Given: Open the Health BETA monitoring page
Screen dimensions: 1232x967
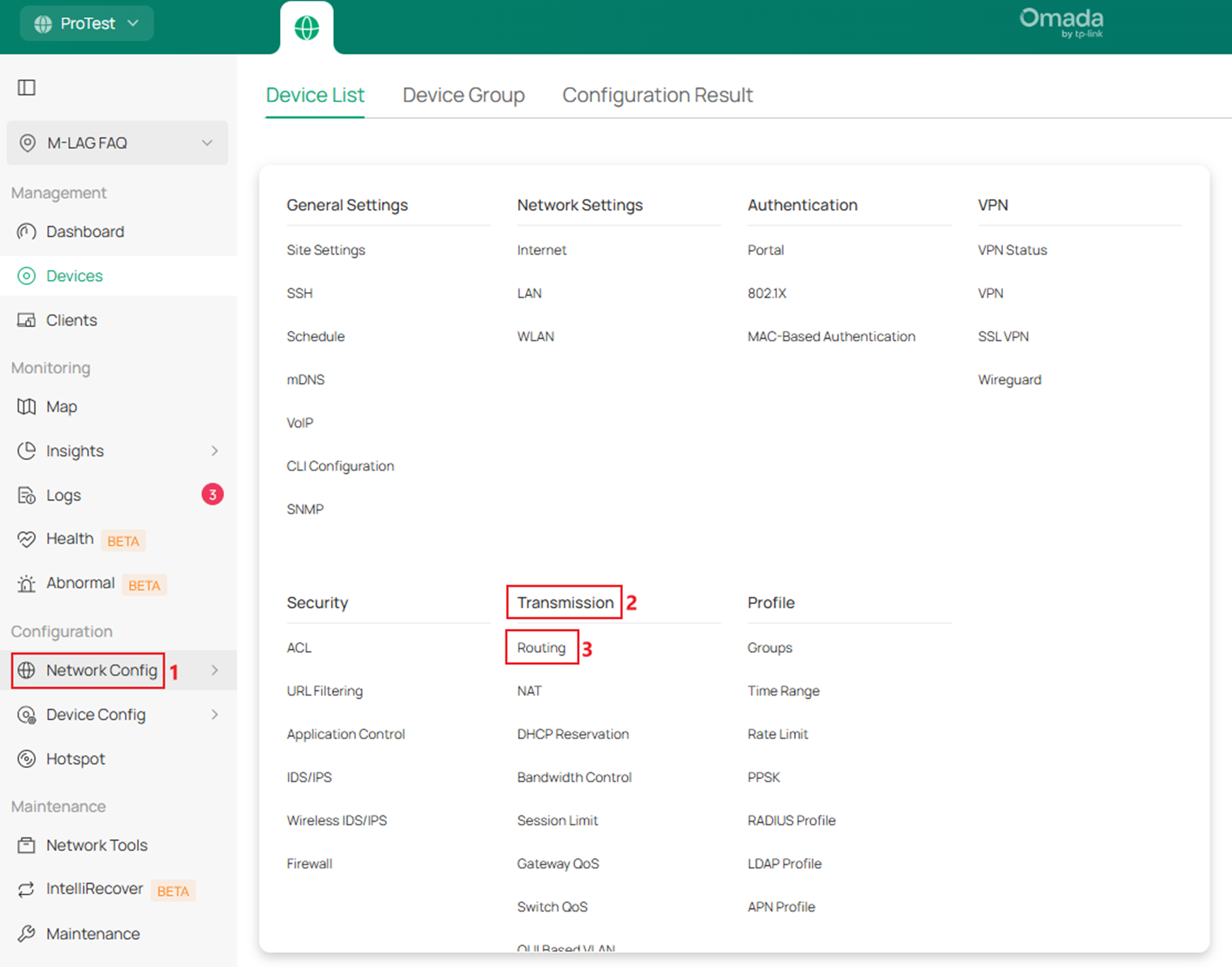Looking at the screenshot, I should pyautogui.click(x=69, y=539).
